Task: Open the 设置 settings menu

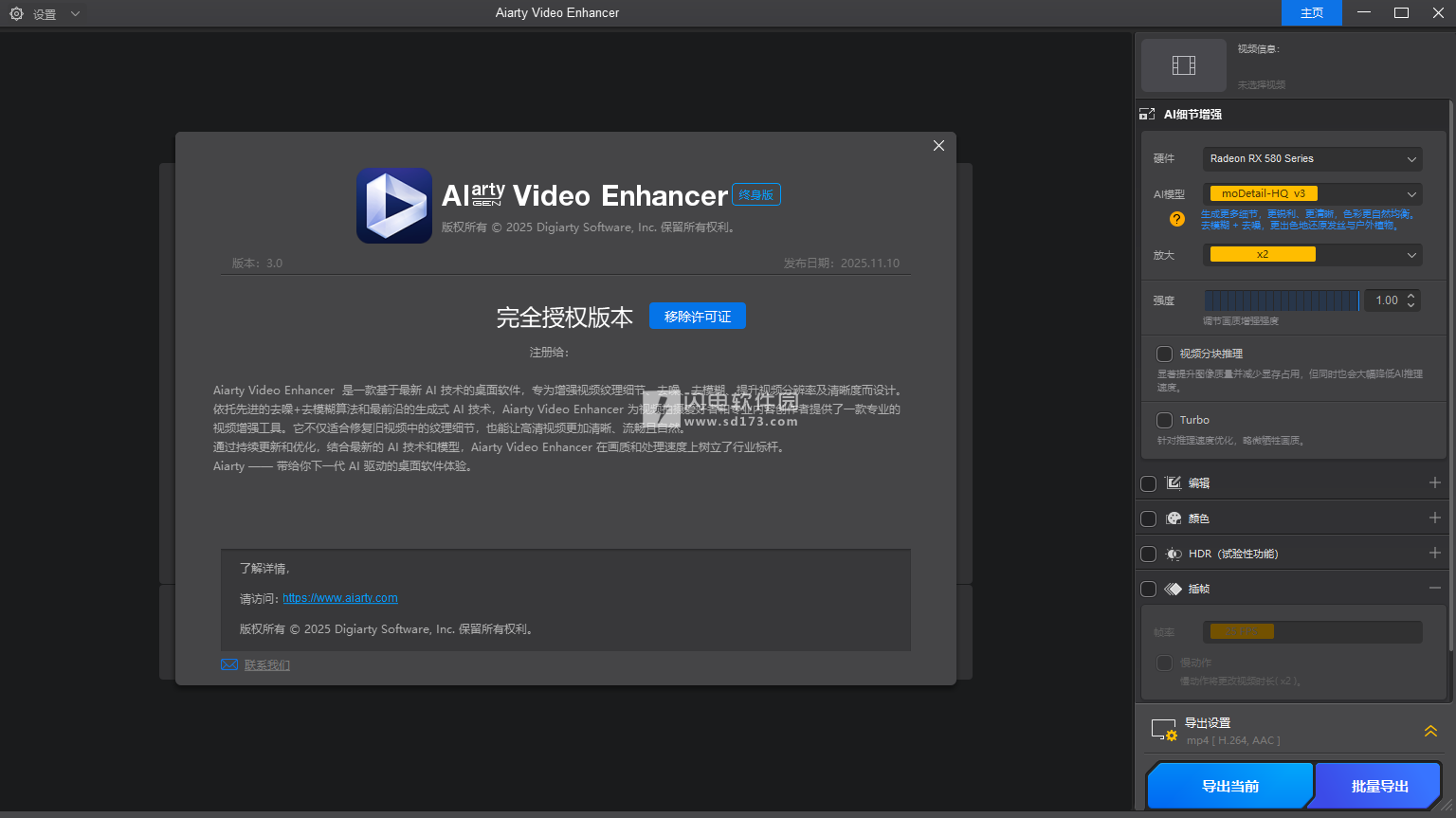Action: [x=45, y=14]
